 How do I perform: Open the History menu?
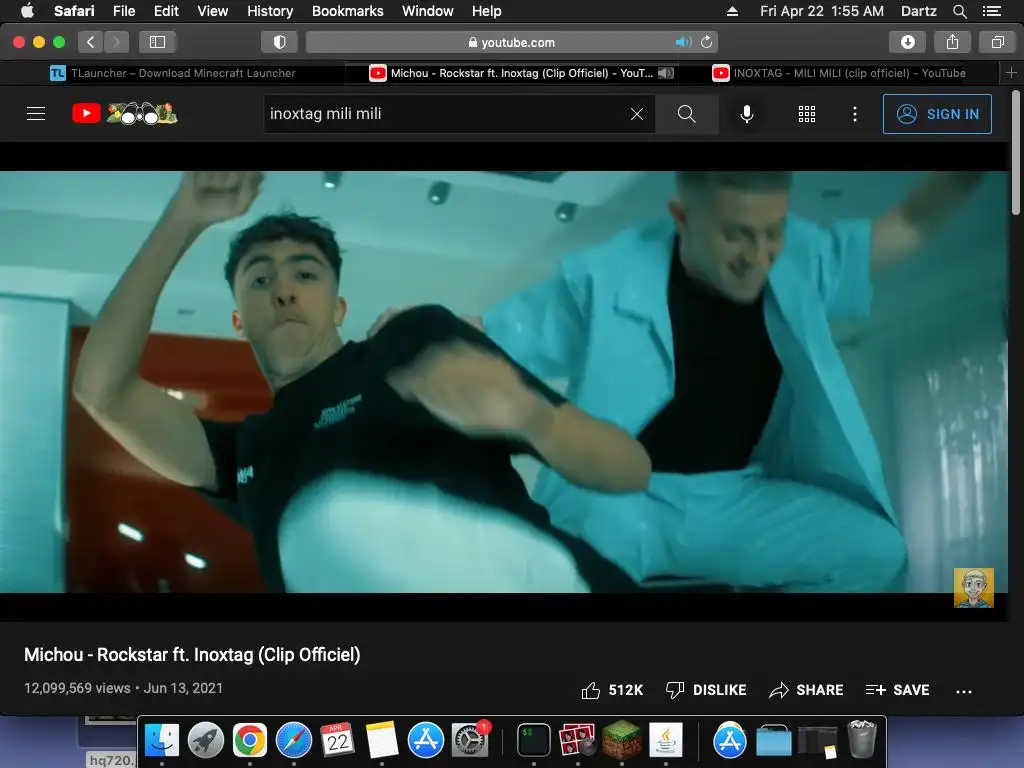[x=270, y=11]
